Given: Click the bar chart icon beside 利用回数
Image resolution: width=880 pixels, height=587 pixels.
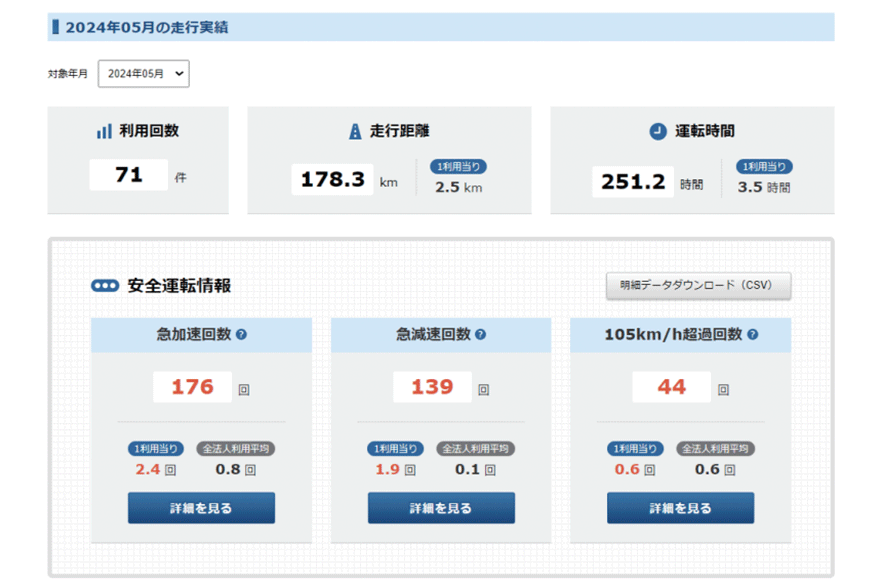Looking at the screenshot, I should (104, 132).
